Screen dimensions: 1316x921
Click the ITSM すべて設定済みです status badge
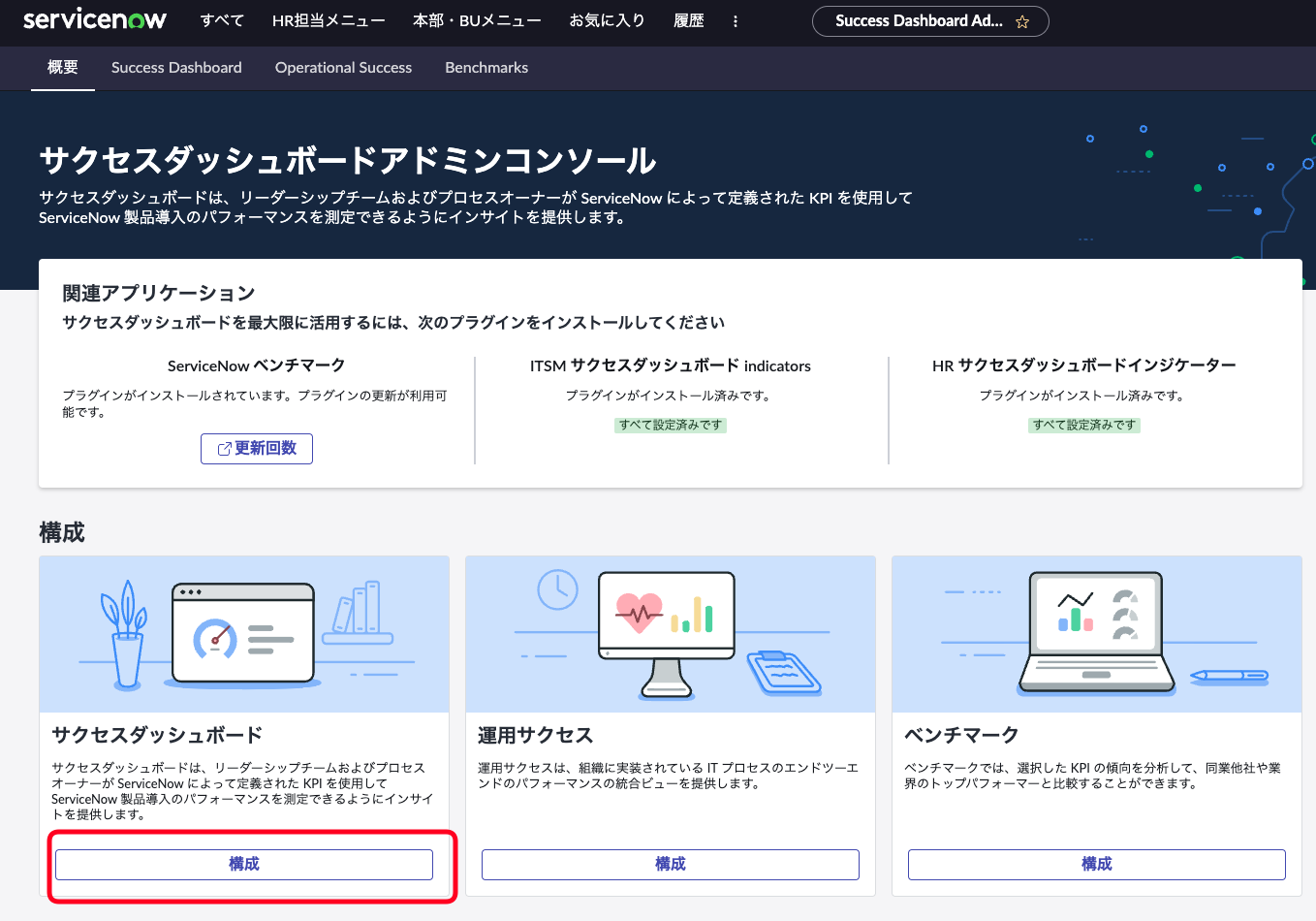click(671, 425)
